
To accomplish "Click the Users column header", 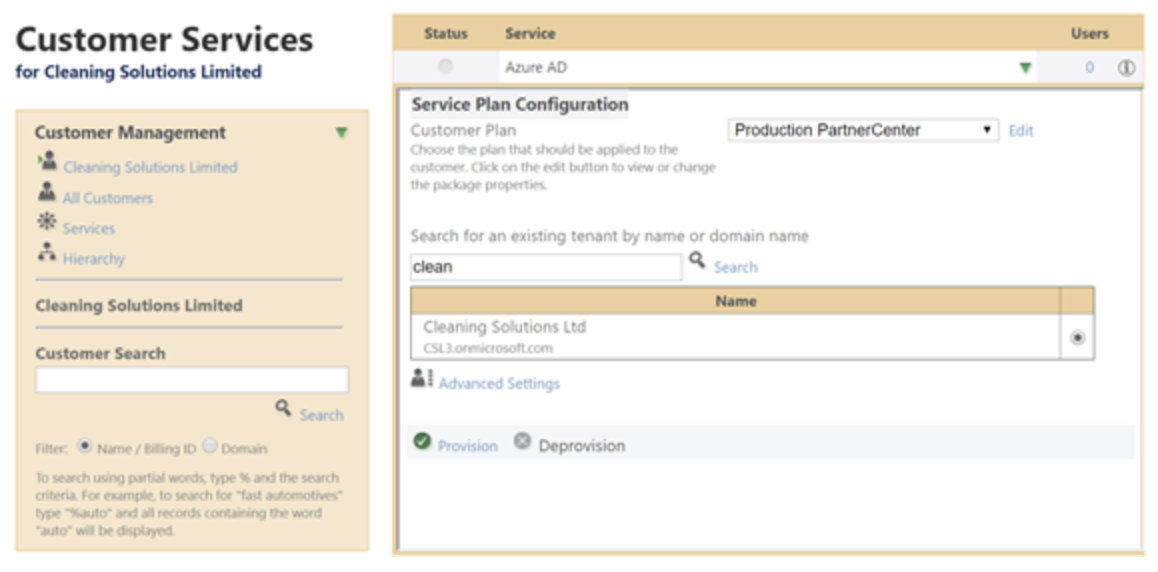I will tap(1089, 34).
